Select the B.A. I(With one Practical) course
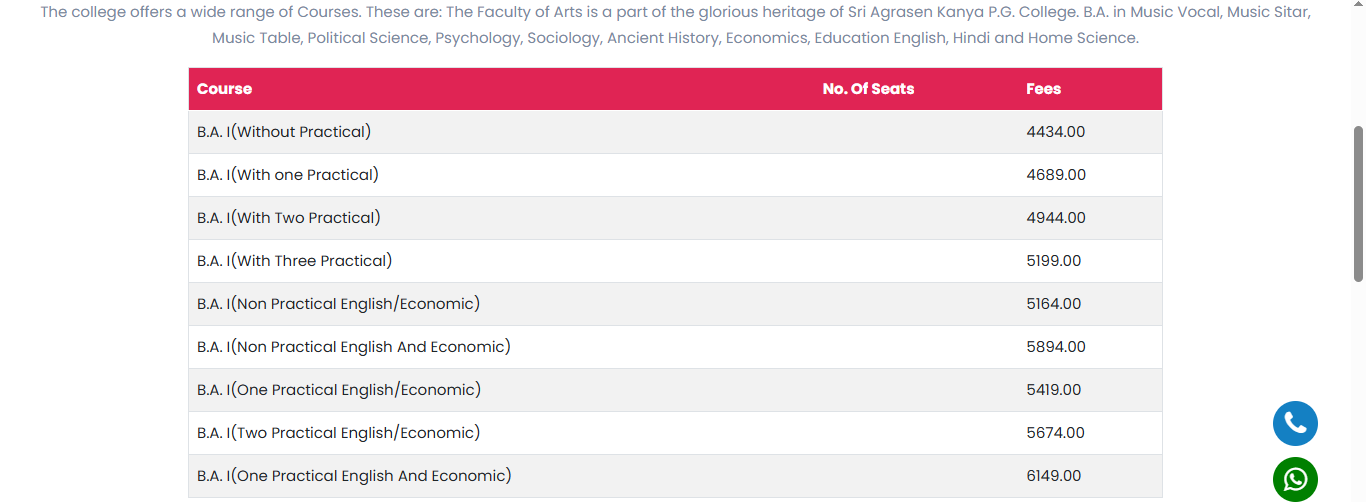The image size is (1366, 502). [x=288, y=175]
